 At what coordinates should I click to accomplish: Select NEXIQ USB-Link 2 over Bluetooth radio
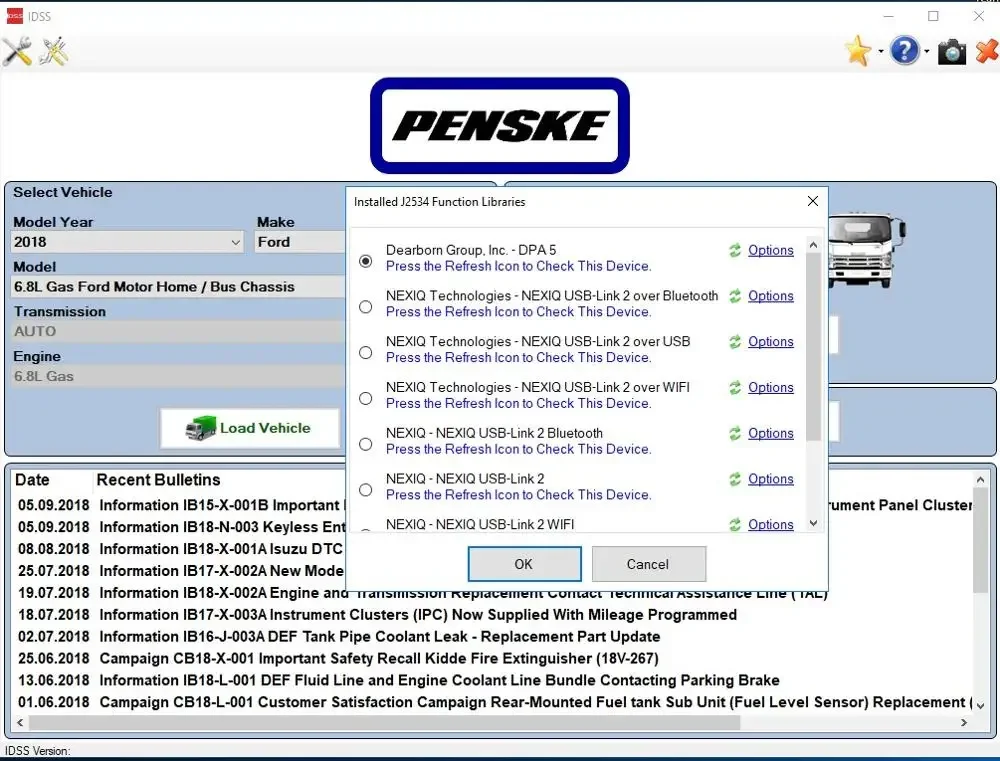[365, 307]
